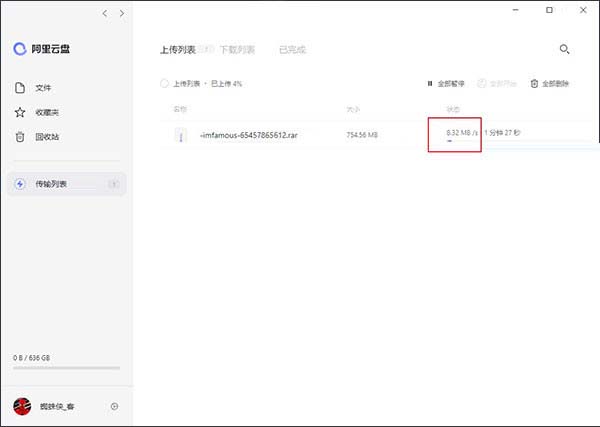The height and width of the screenshot is (427, 600).
Task: Click the clock icon of start-all
Action: tap(482, 83)
